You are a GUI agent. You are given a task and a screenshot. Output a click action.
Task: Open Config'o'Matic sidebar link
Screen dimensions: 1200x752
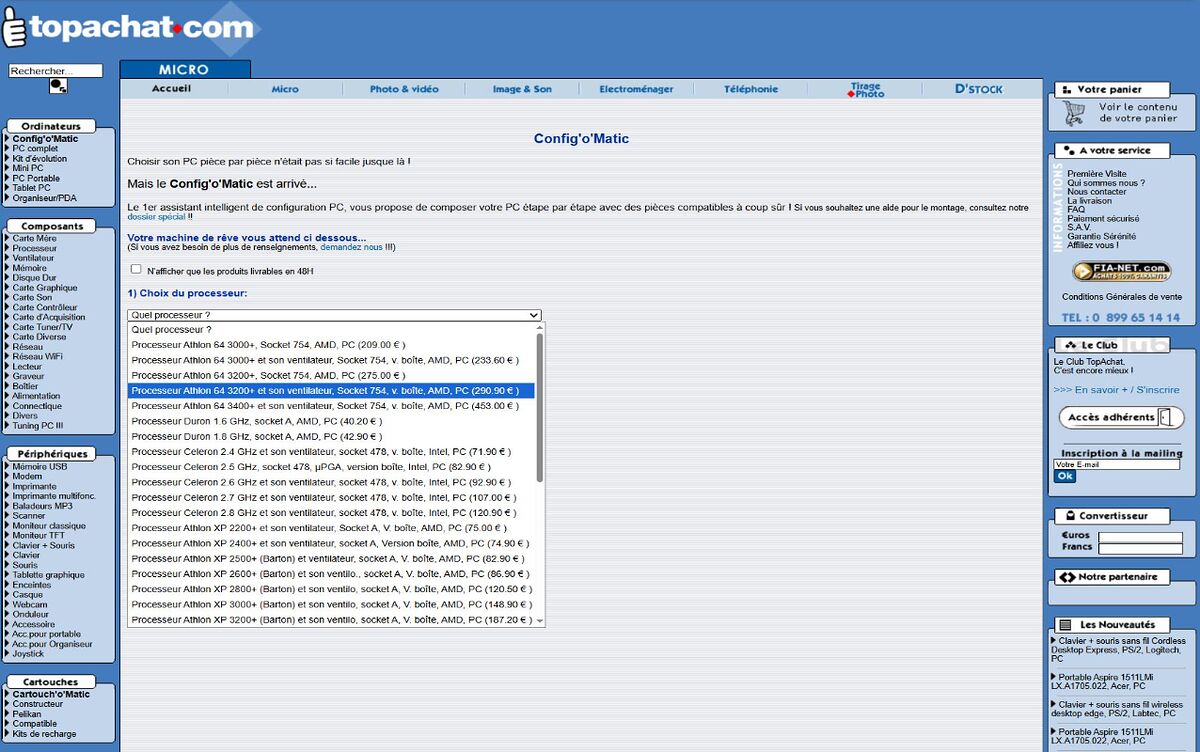45,139
